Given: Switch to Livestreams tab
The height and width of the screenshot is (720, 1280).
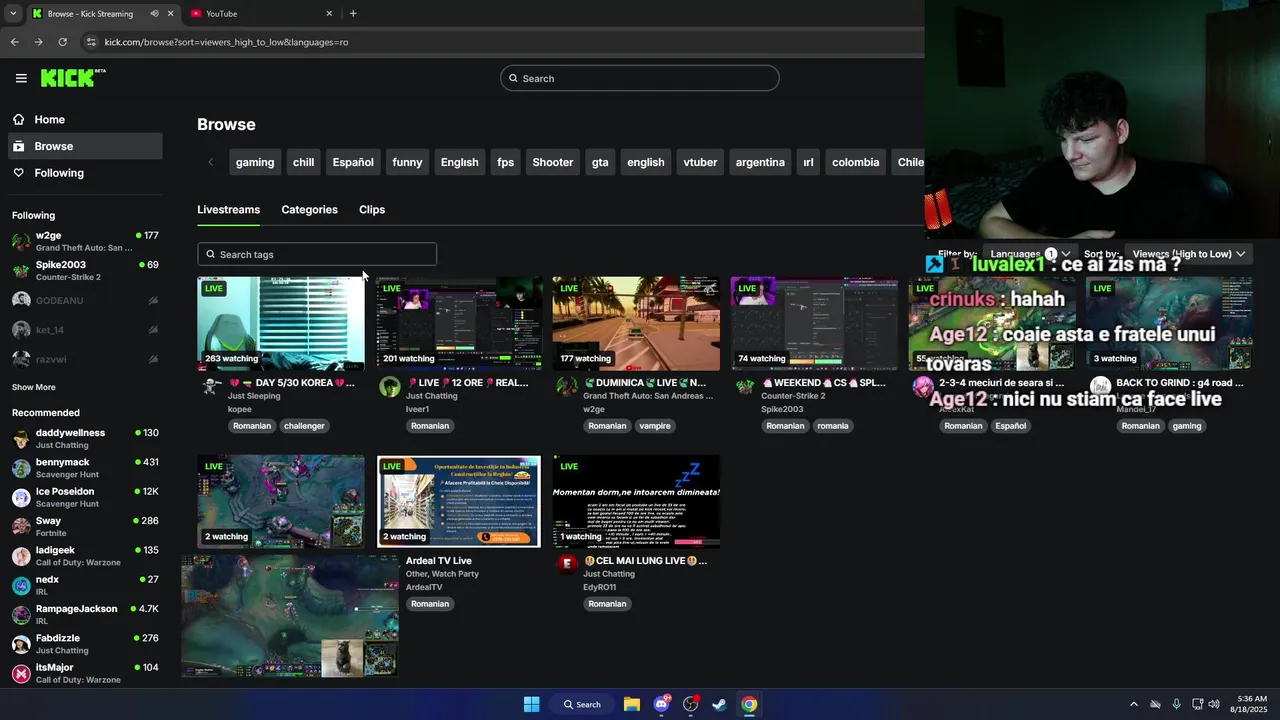Looking at the screenshot, I should point(228,210).
